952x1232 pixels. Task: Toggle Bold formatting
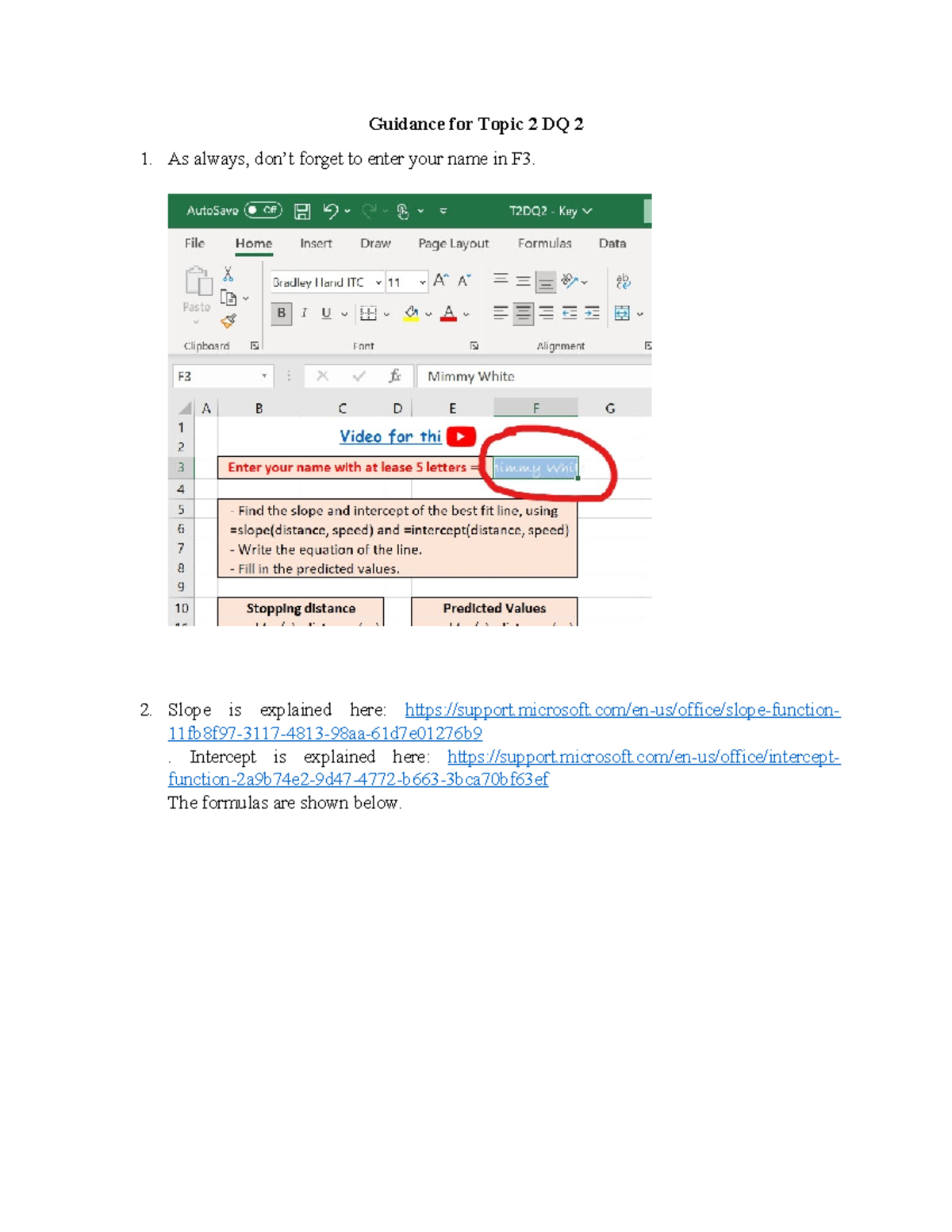[282, 313]
